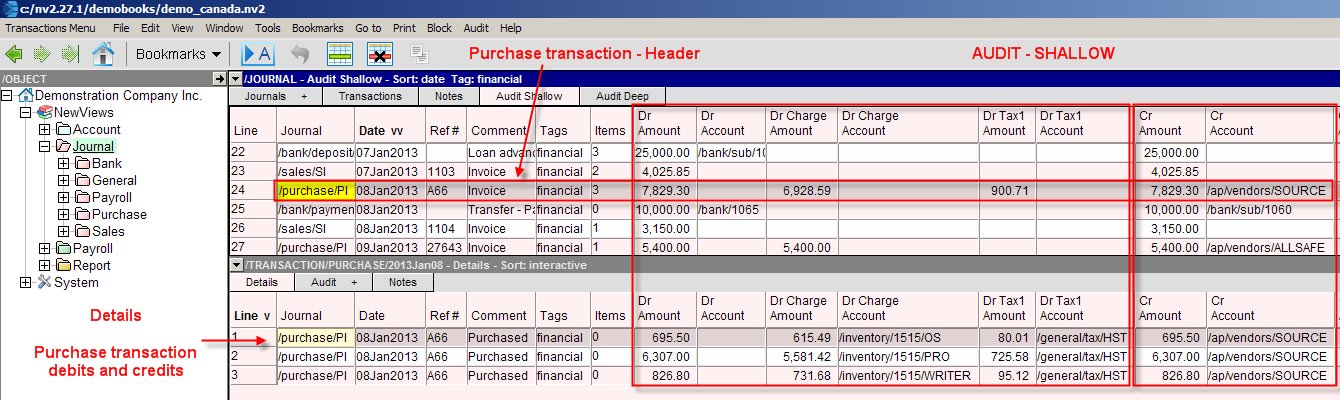Select the Report folder in tree
The width and height of the screenshot is (1340, 400).
click(91, 266)
